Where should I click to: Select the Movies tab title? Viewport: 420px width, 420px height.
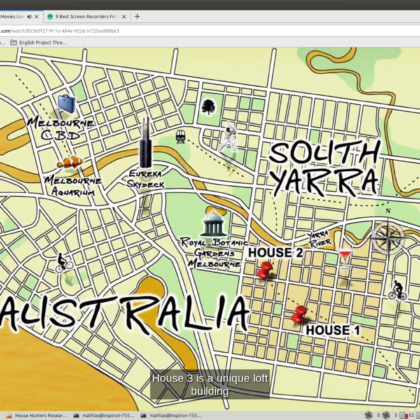pos(12,16)
